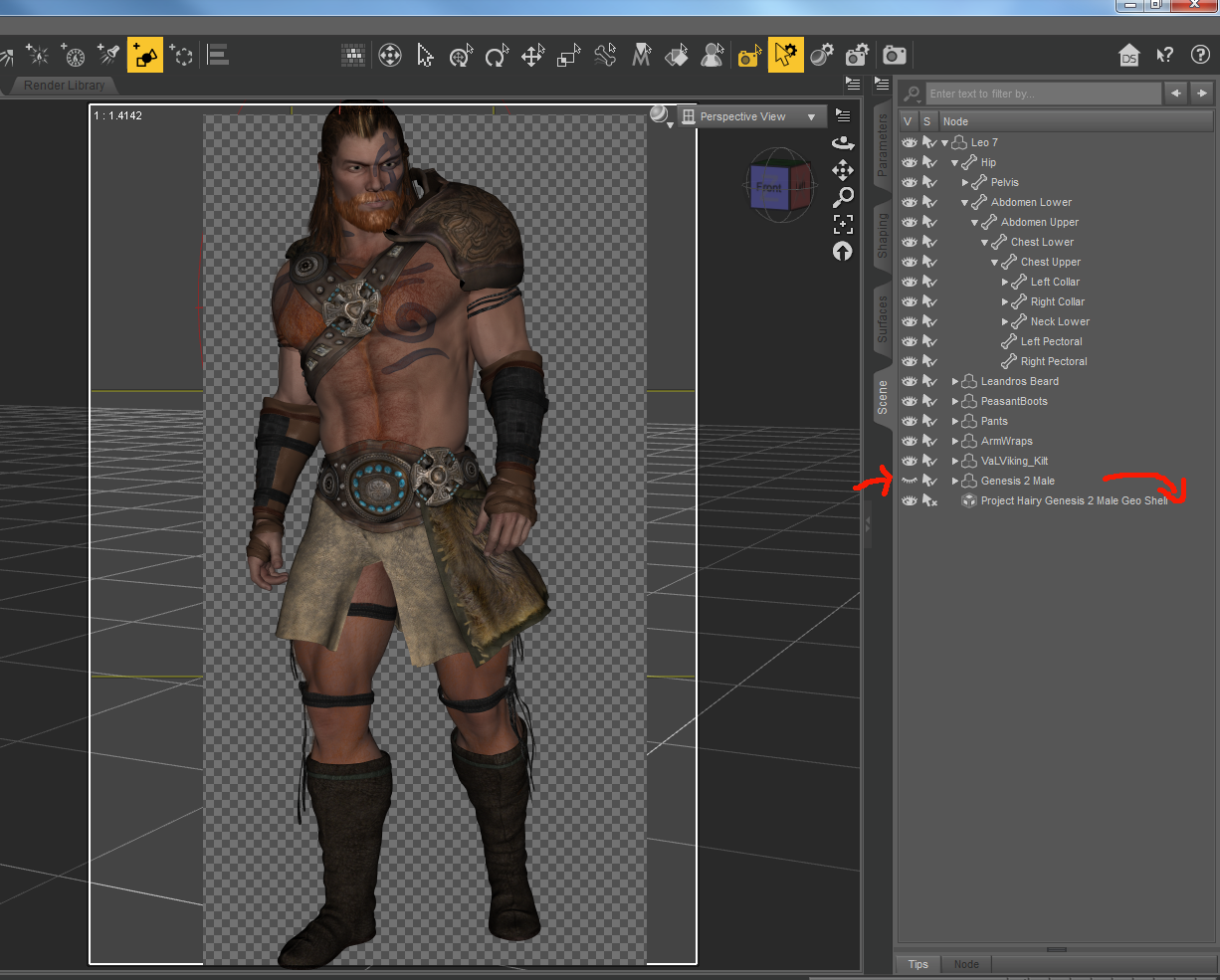Click the scene filter text field
Screen dimensions: 1220x980
1043,94
